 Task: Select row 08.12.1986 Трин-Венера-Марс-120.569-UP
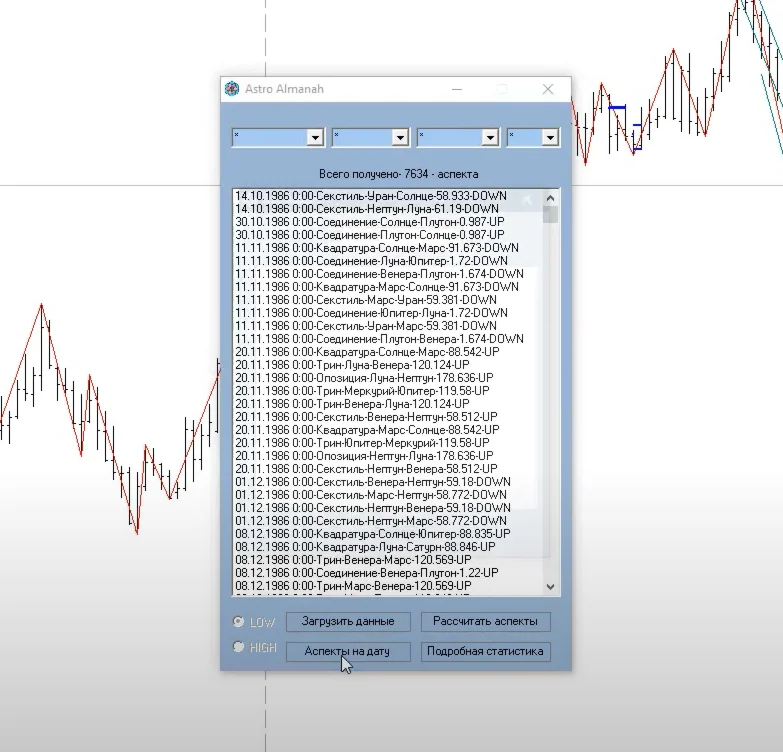(x=388, y=559)
